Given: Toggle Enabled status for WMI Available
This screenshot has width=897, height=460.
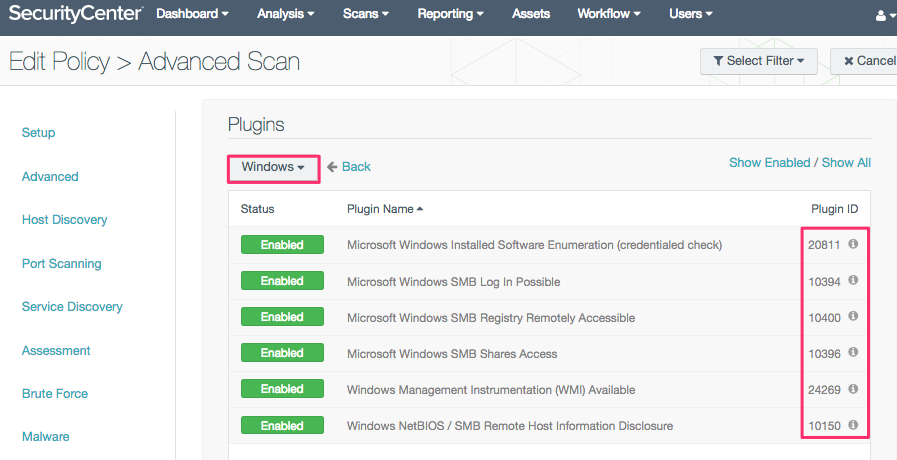Looking at the screenshot, I should 282,389.
